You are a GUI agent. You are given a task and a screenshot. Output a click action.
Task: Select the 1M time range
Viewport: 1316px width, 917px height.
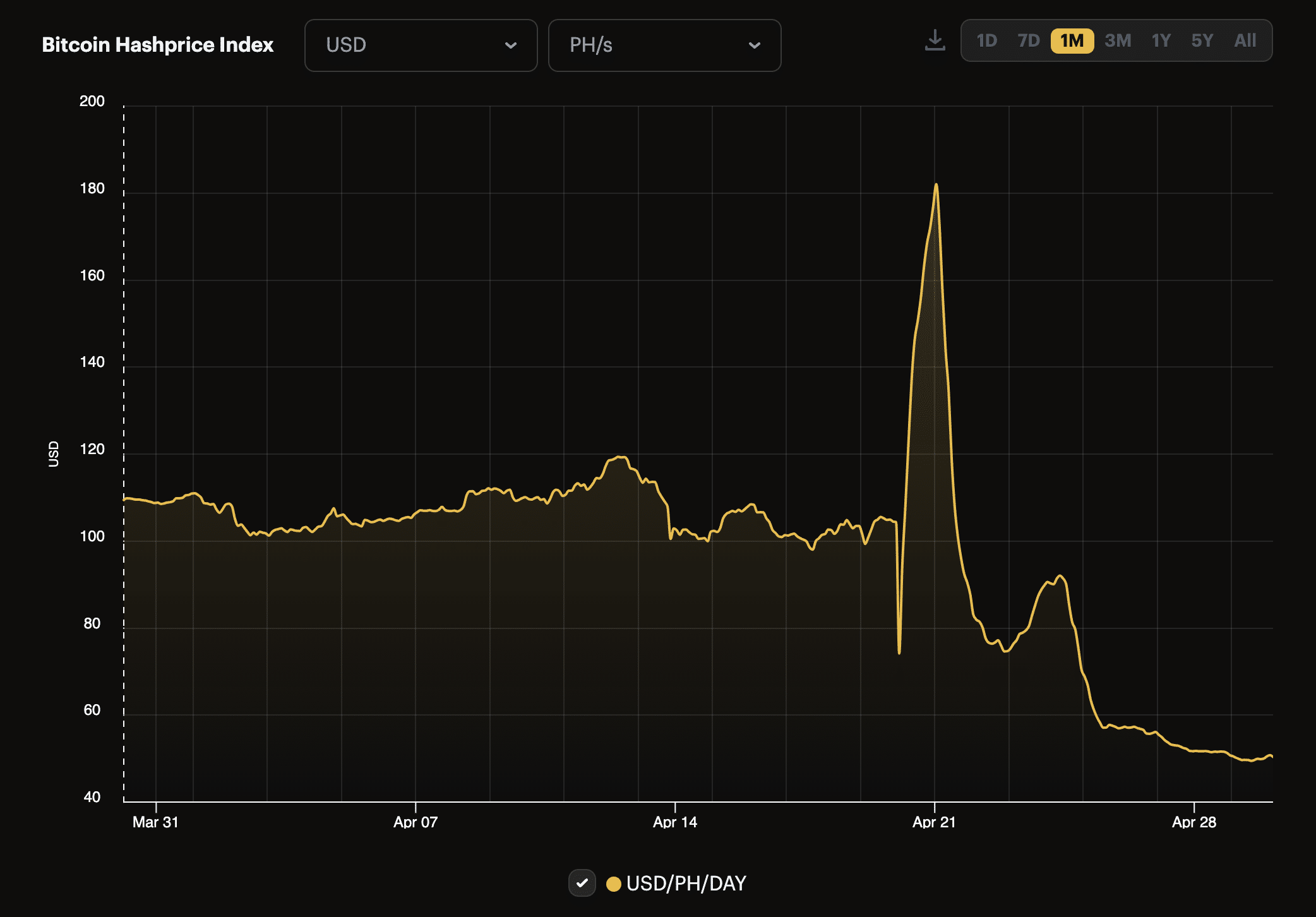[1072, 41]
